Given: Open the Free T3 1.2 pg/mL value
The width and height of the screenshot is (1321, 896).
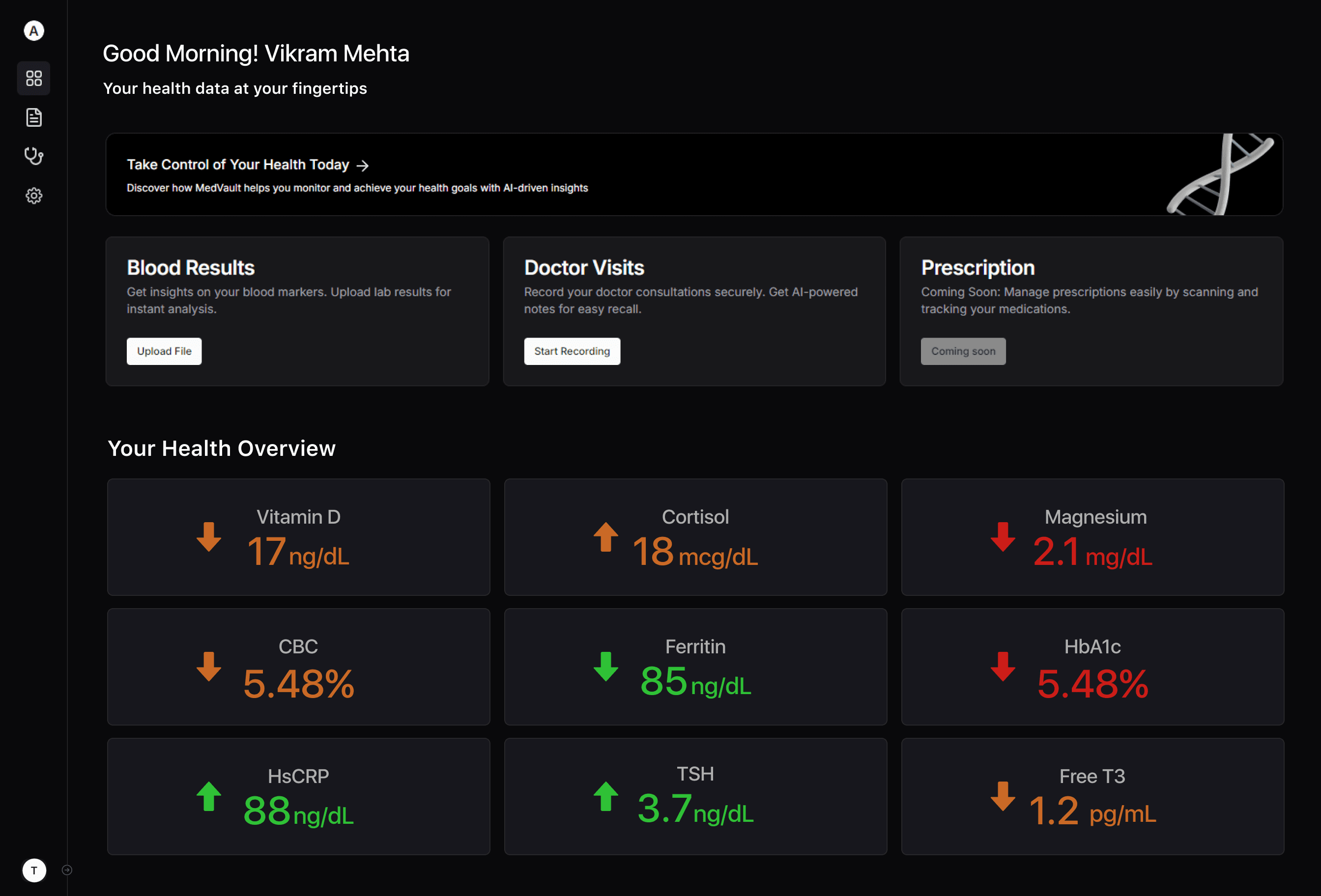Looking at the screenshot, I should tap(1092, 812).
